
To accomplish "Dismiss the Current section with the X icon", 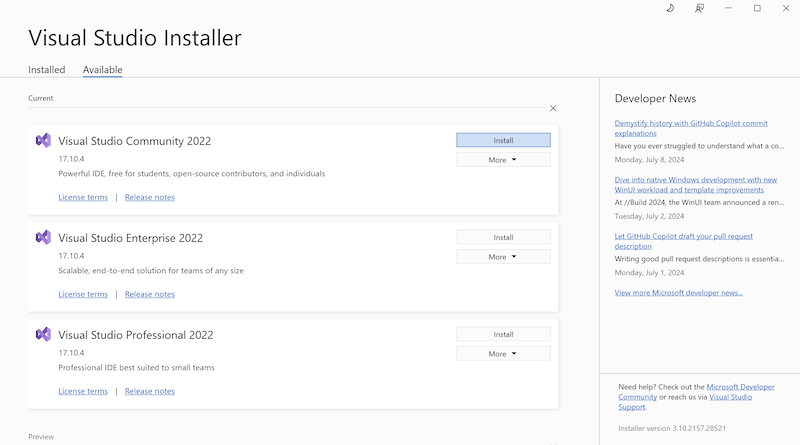I will (553, 108).
